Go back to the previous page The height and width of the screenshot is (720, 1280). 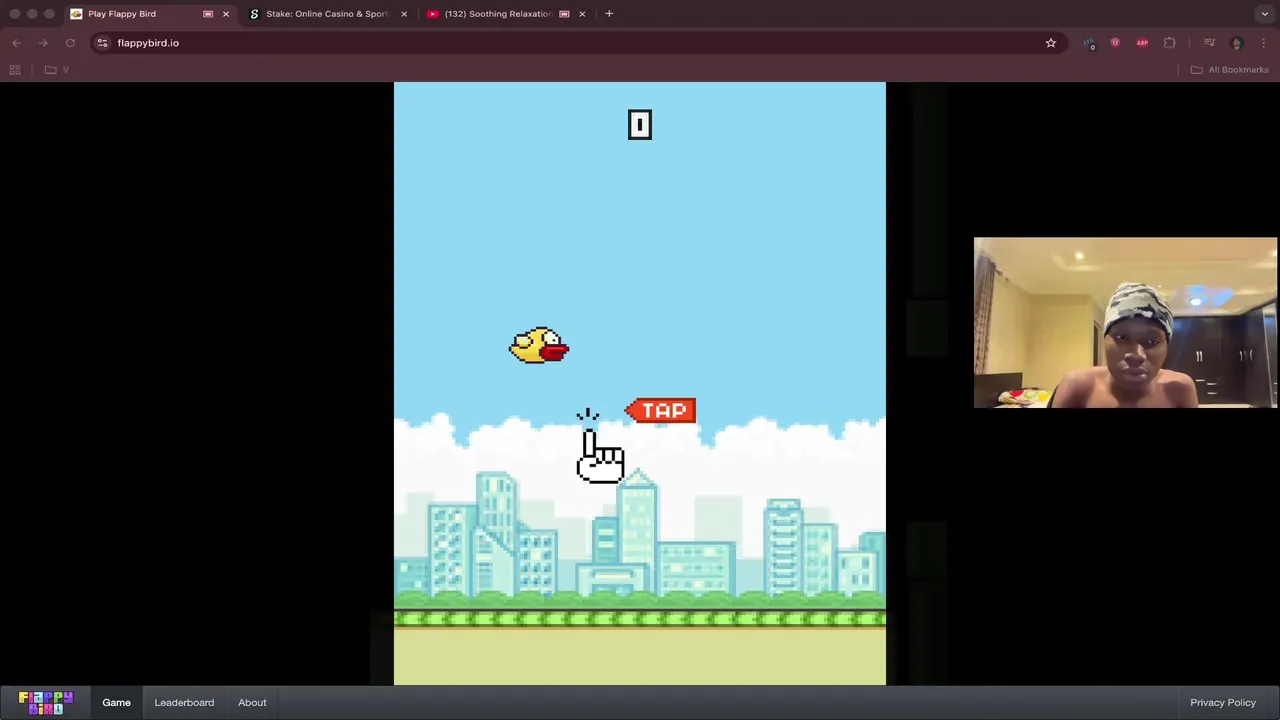pyautogui.click(x=16, y=43)
